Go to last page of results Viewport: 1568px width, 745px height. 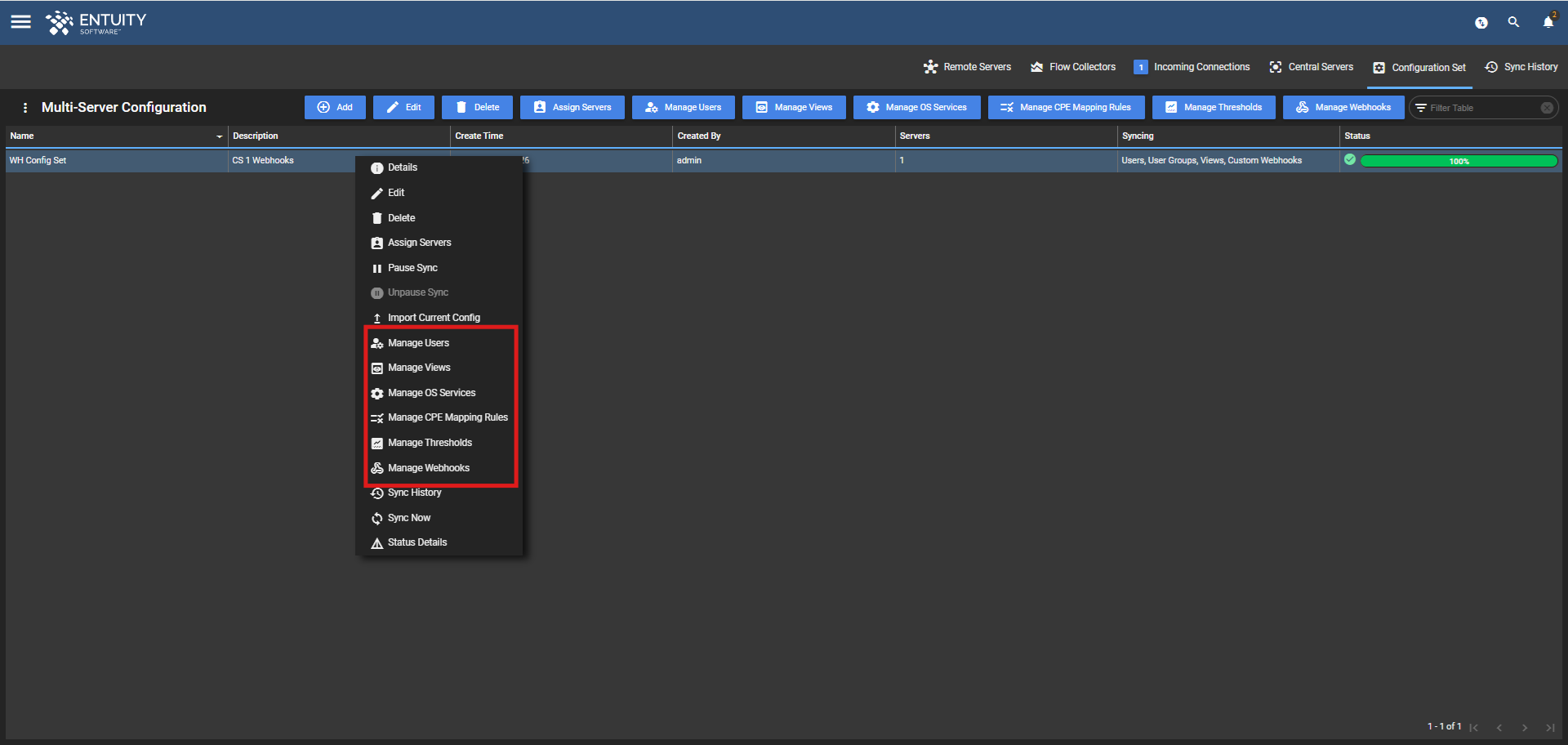click(1550, 727)
